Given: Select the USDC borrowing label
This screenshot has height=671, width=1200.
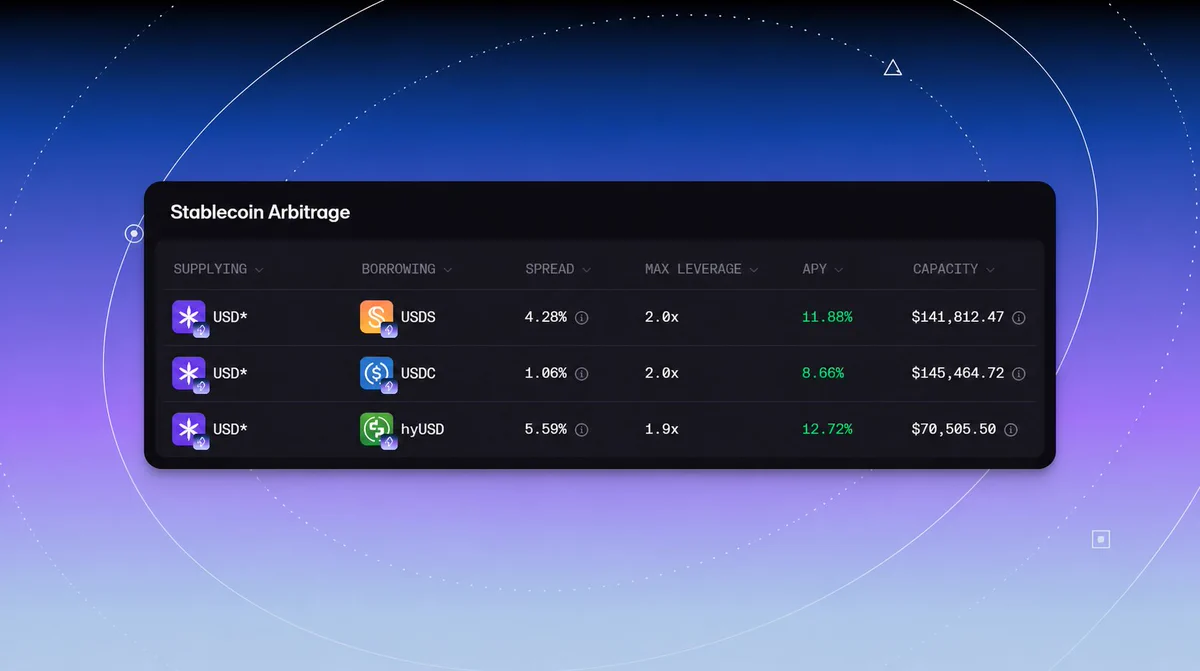Looking at the screenshot, I should [418, 373].
